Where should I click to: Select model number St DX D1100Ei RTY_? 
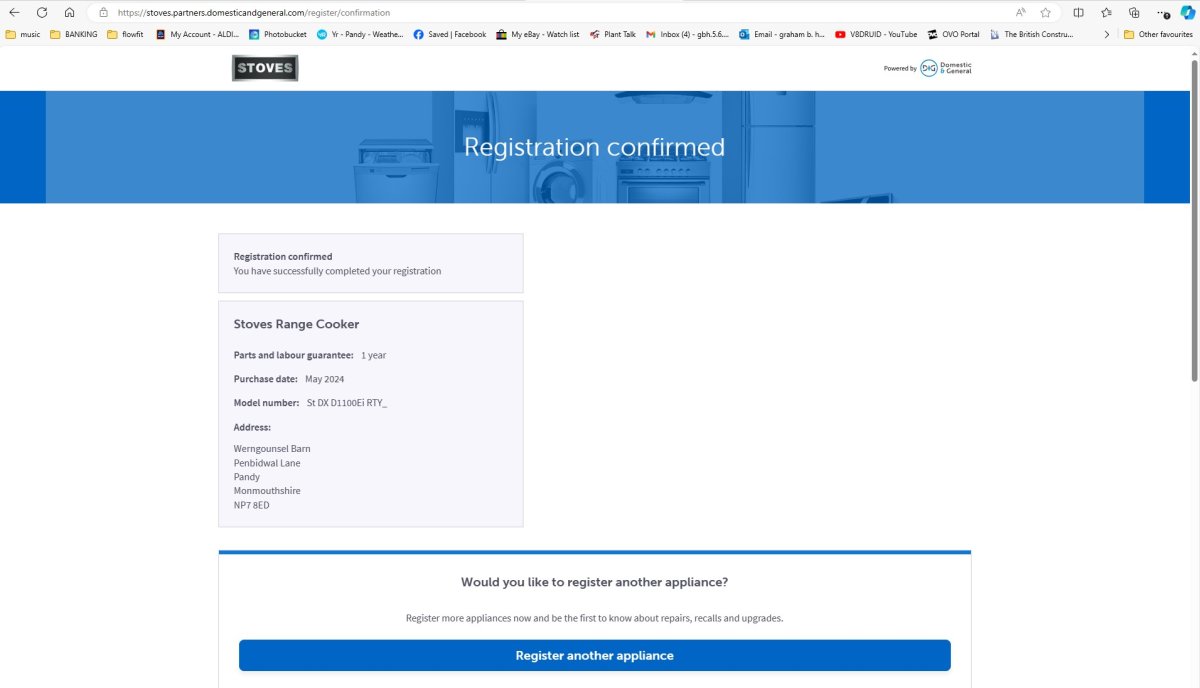pos(347,403)
